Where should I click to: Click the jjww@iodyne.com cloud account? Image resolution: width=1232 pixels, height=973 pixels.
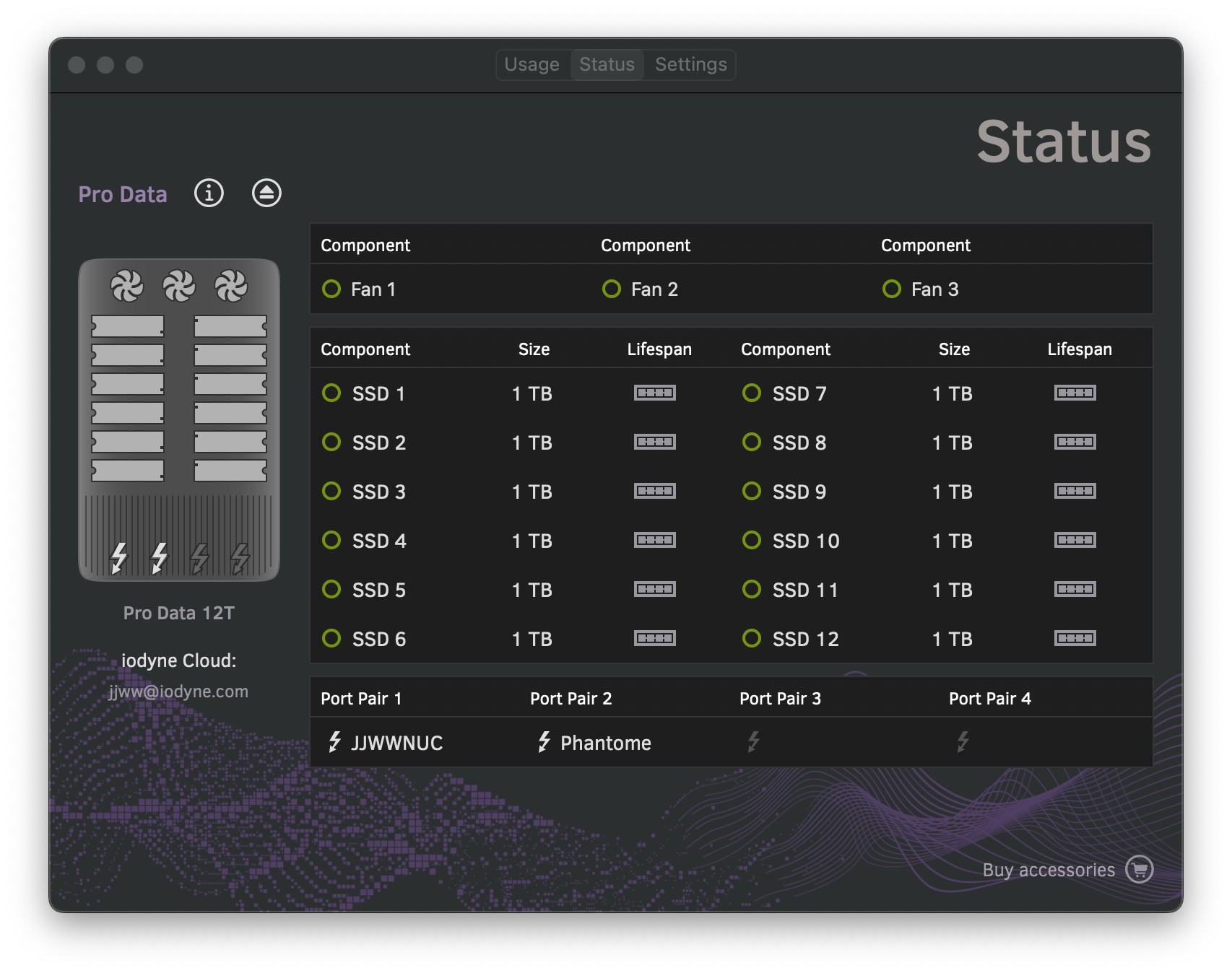point(178,691)
